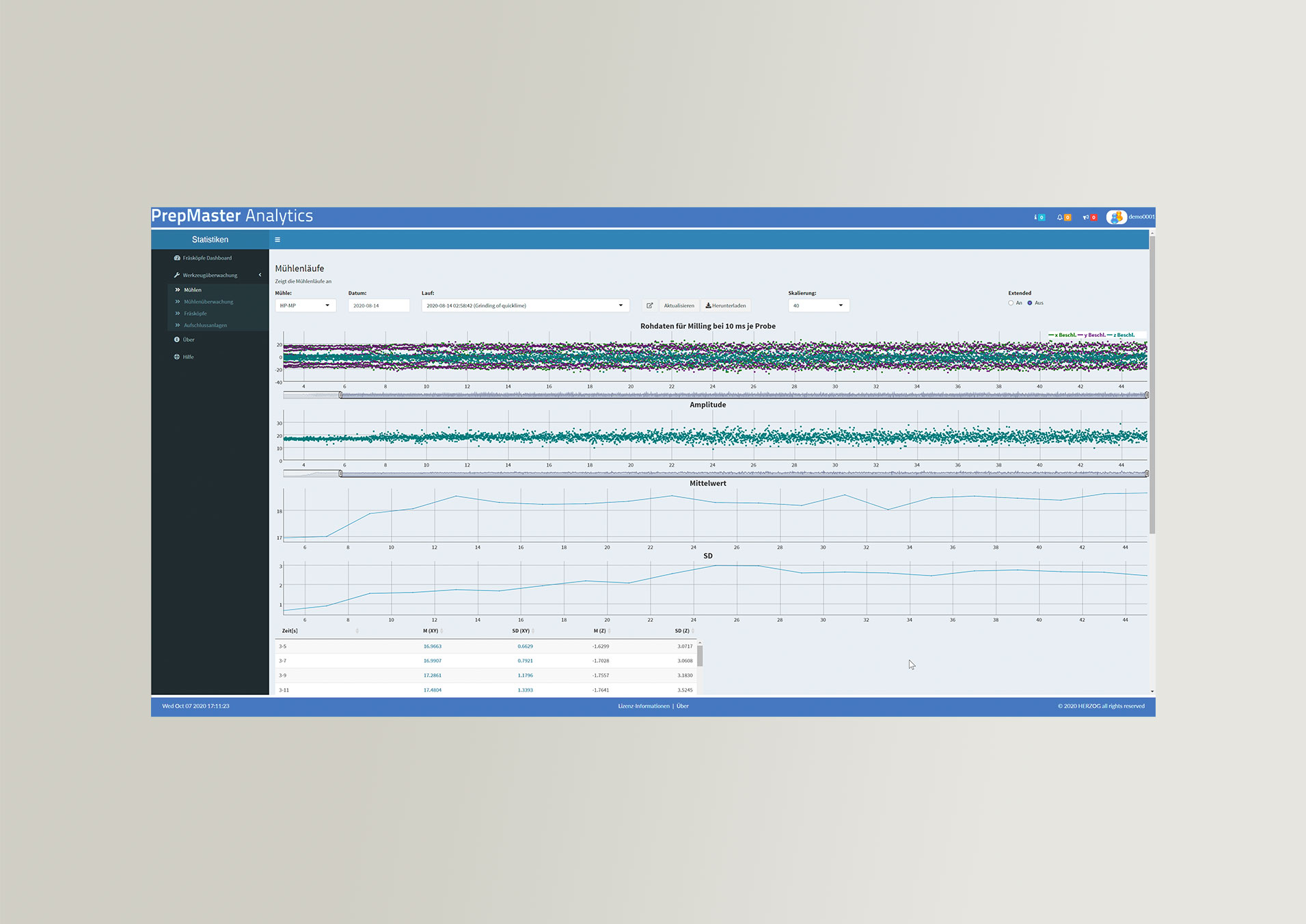
Task: Click the Statistiken sidebar header
Action: pyautogui.click(x=210, y=240)
